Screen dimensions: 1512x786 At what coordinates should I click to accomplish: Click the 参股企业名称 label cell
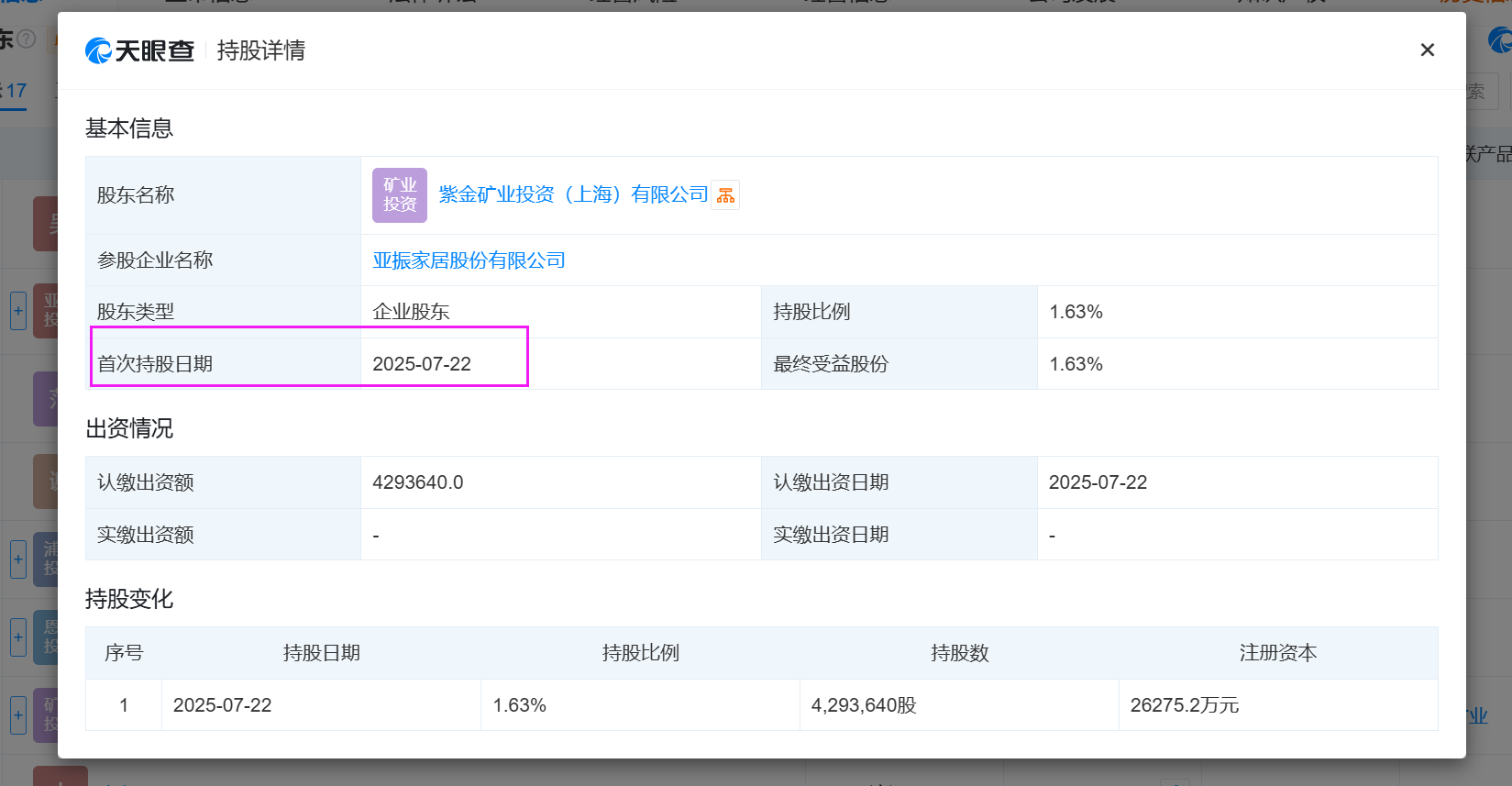coord(223,260)
